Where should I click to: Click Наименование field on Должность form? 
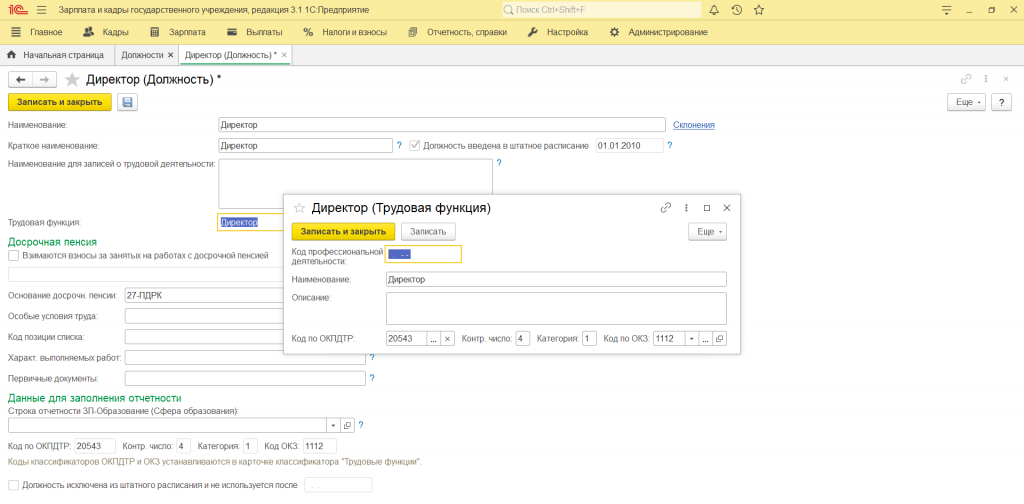coord(441,125)
